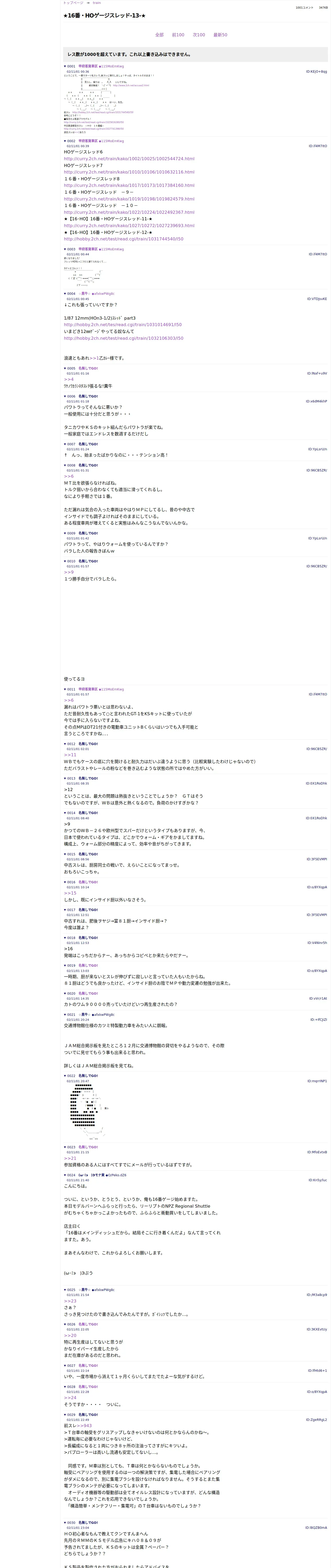The image size is (336, 1568).
Task: Click the poster ID on post 0022
Action: tap(317, 1081)
